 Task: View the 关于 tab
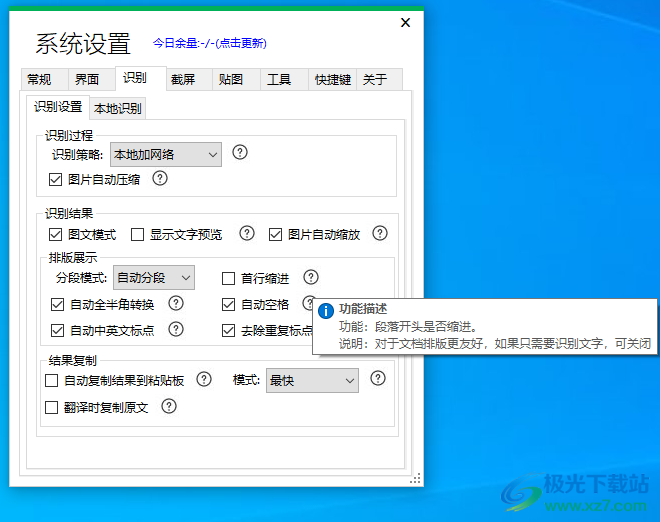tap(380, 79)
